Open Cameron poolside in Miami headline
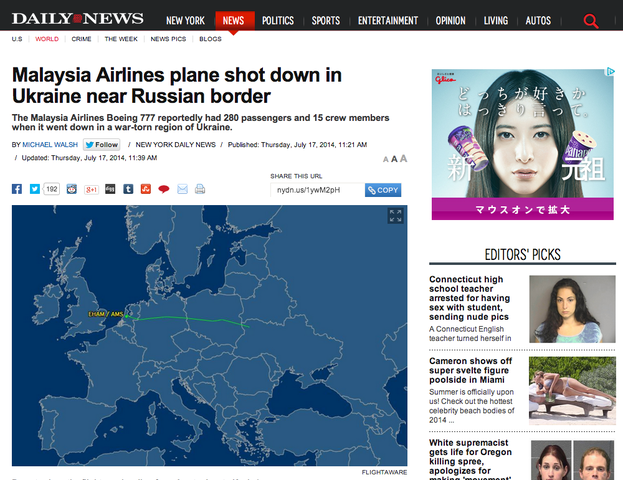 470,370
